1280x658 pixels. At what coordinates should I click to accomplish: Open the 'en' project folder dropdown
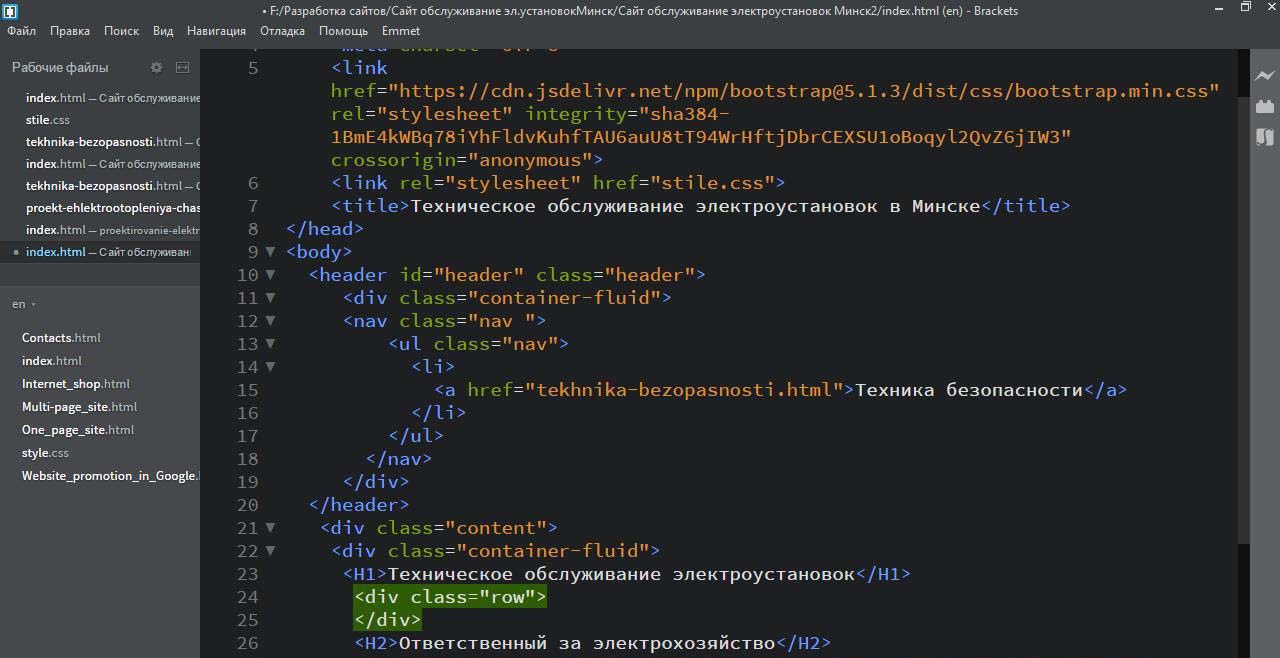(24, 304)
